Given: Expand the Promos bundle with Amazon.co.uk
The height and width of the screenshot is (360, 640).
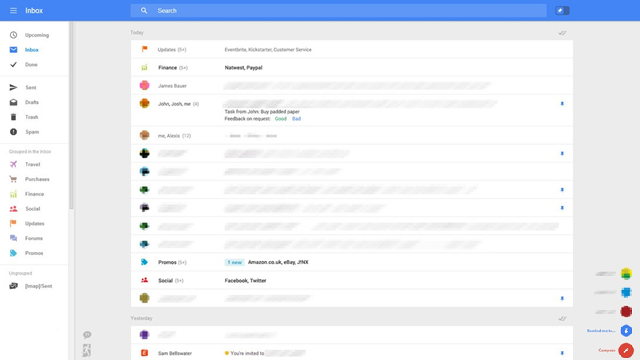Looking at the screenshot, I should coord(352,262).
